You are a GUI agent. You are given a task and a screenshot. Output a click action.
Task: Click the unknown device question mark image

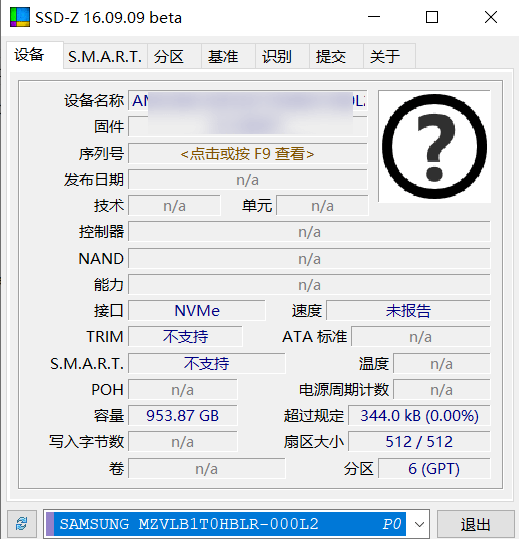tap(434, 146)
